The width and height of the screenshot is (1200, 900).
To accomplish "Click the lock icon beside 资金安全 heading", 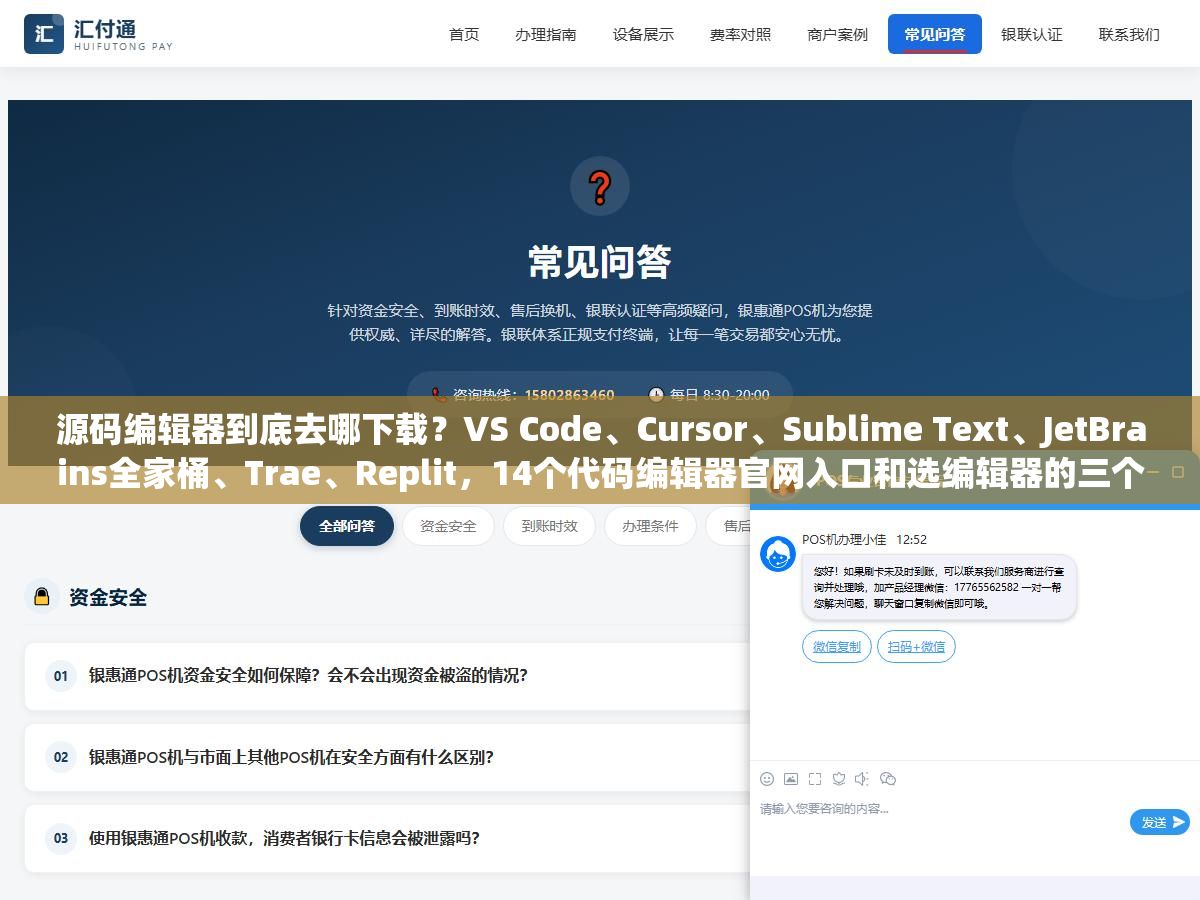I will 42,597.
